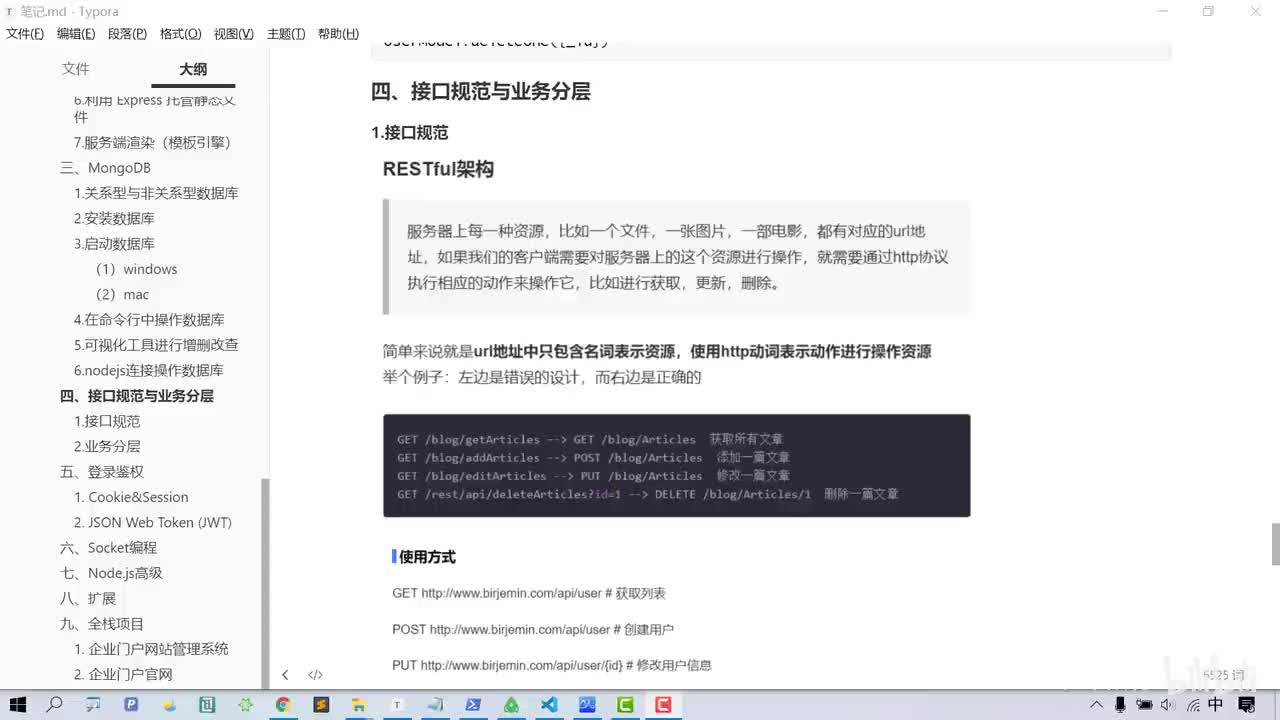Screen dimensions: 1280x720
Task: Click the document vertical scrollbar thumb
Action: [1275, 544]
